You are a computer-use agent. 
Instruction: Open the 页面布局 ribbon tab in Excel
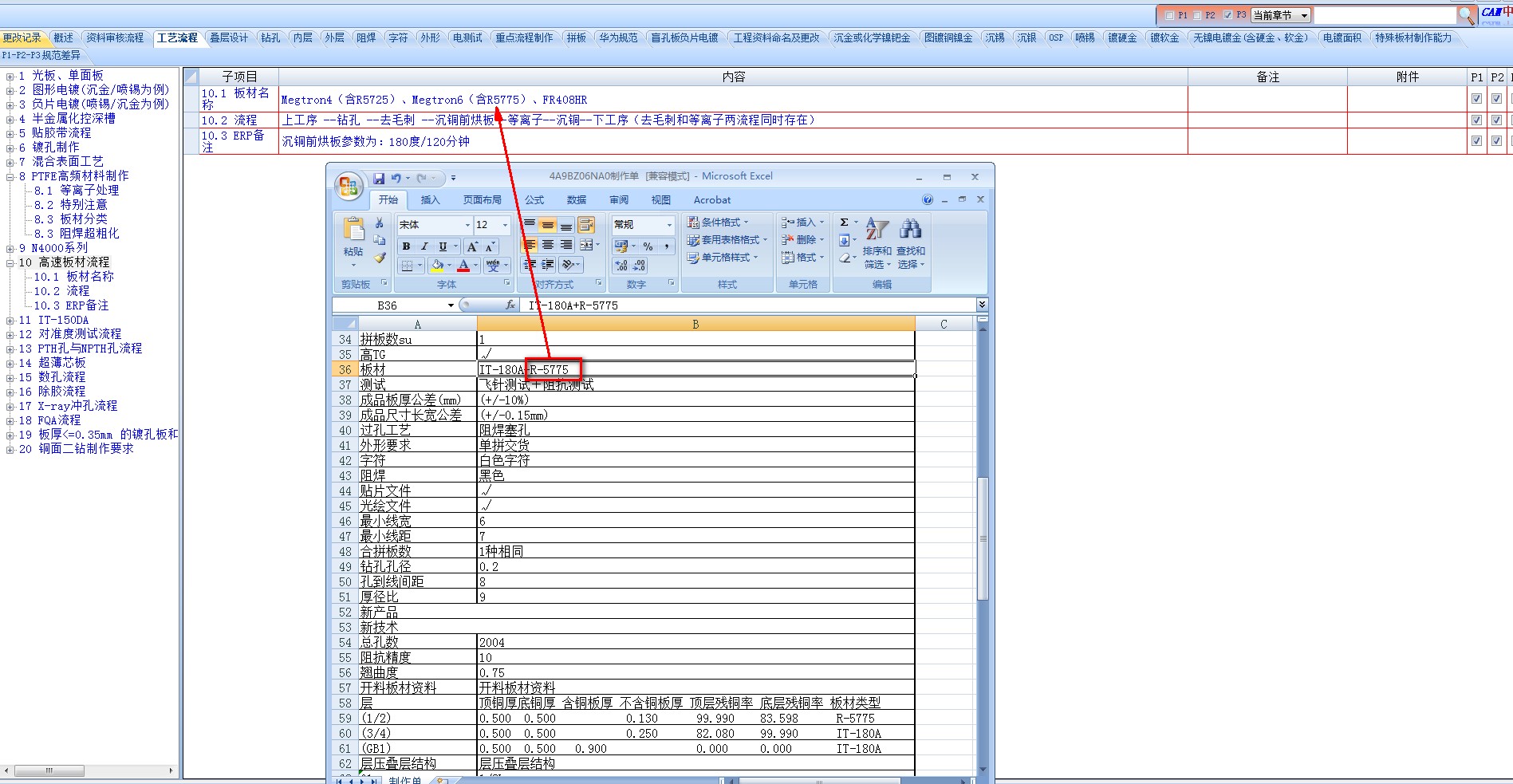point(483,200)
